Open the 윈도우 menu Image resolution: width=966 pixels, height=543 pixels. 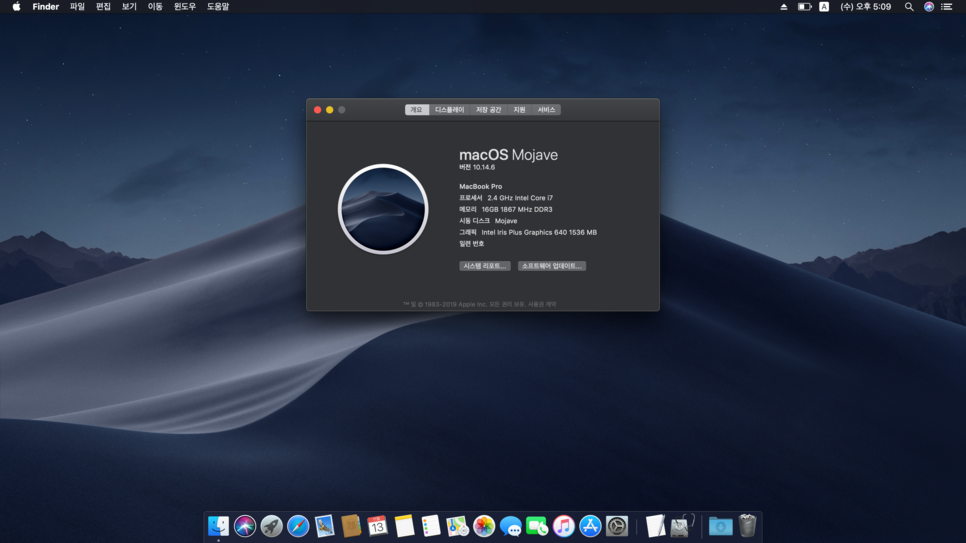tap(185, 7)
